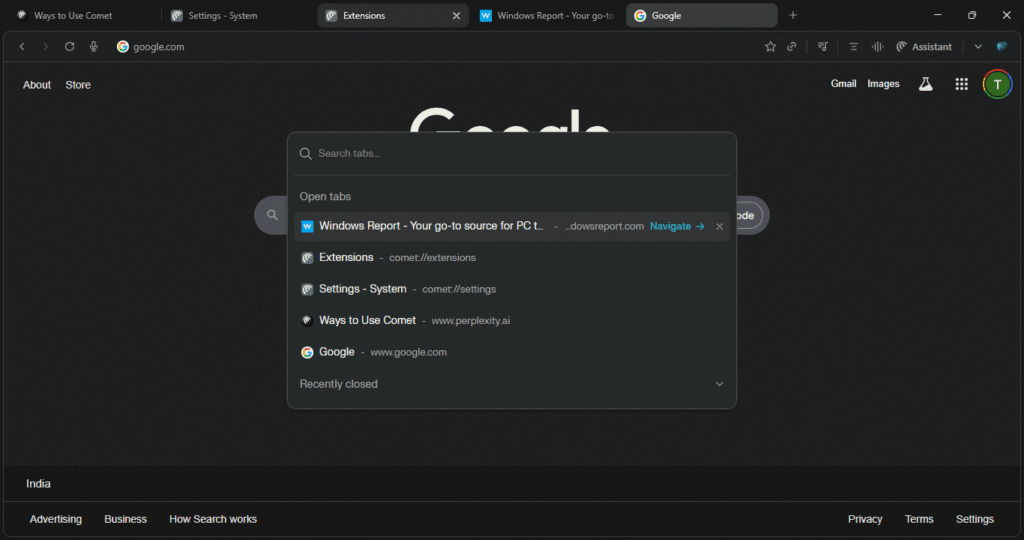Open the Comet Assistant panel
The height and width of the screenshot is (540, 1024).
(x=924, y=46)
